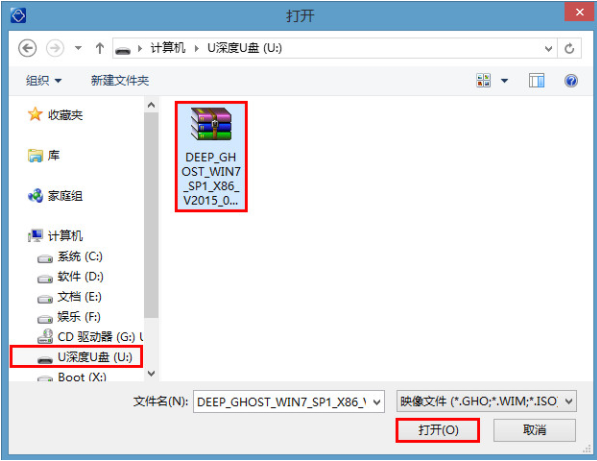Open the 组织 menu

[43, 81]
